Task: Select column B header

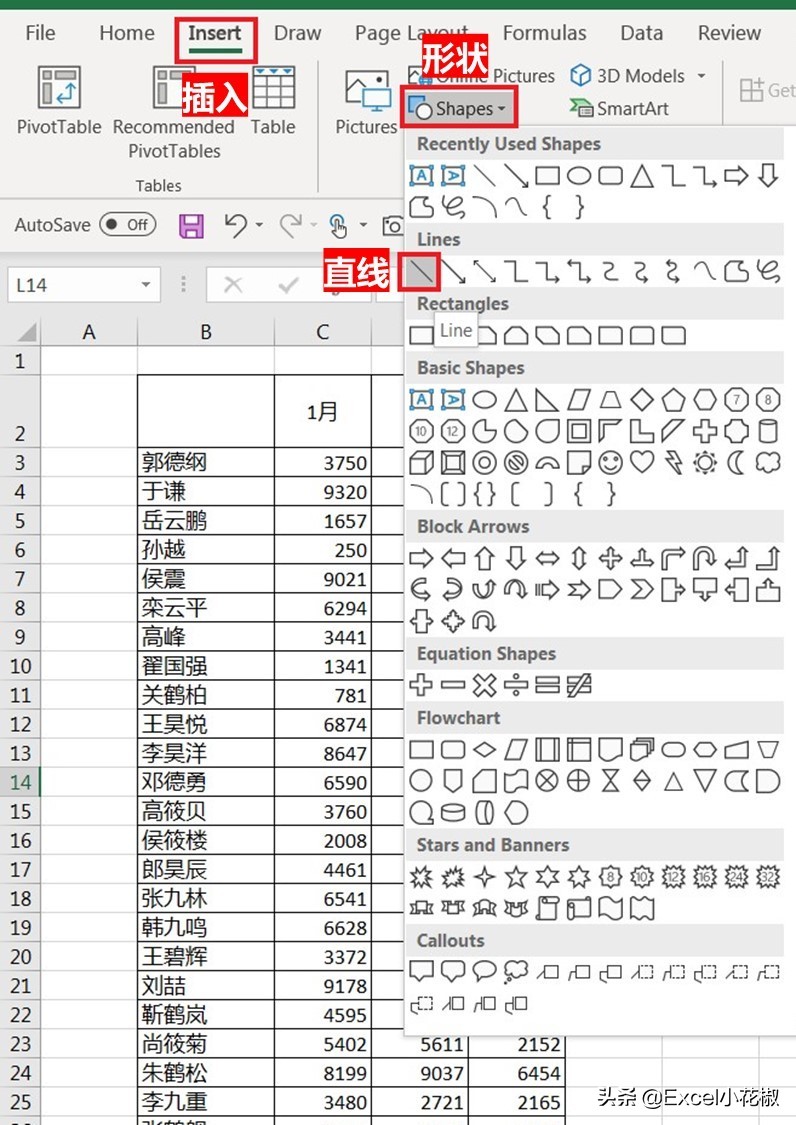Action: tap(205, 332)
